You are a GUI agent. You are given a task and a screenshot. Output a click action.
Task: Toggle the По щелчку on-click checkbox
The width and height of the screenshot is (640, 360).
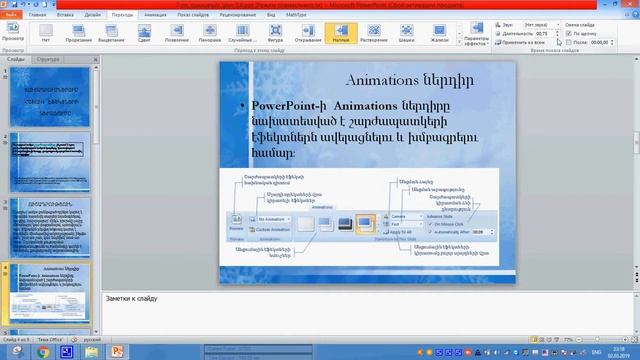[569, 33]
